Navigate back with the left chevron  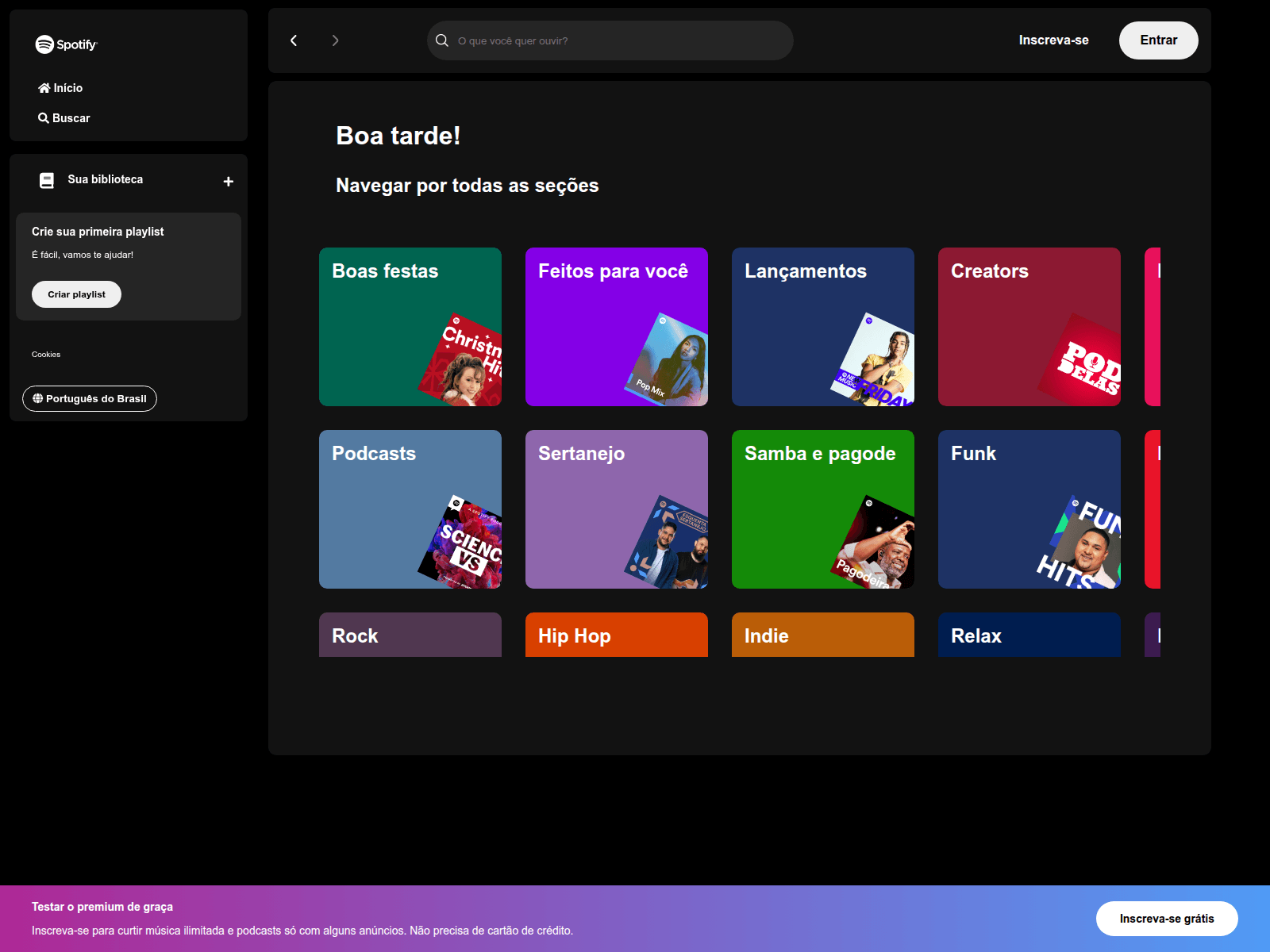pyautogui.click(x=294, y=40)
